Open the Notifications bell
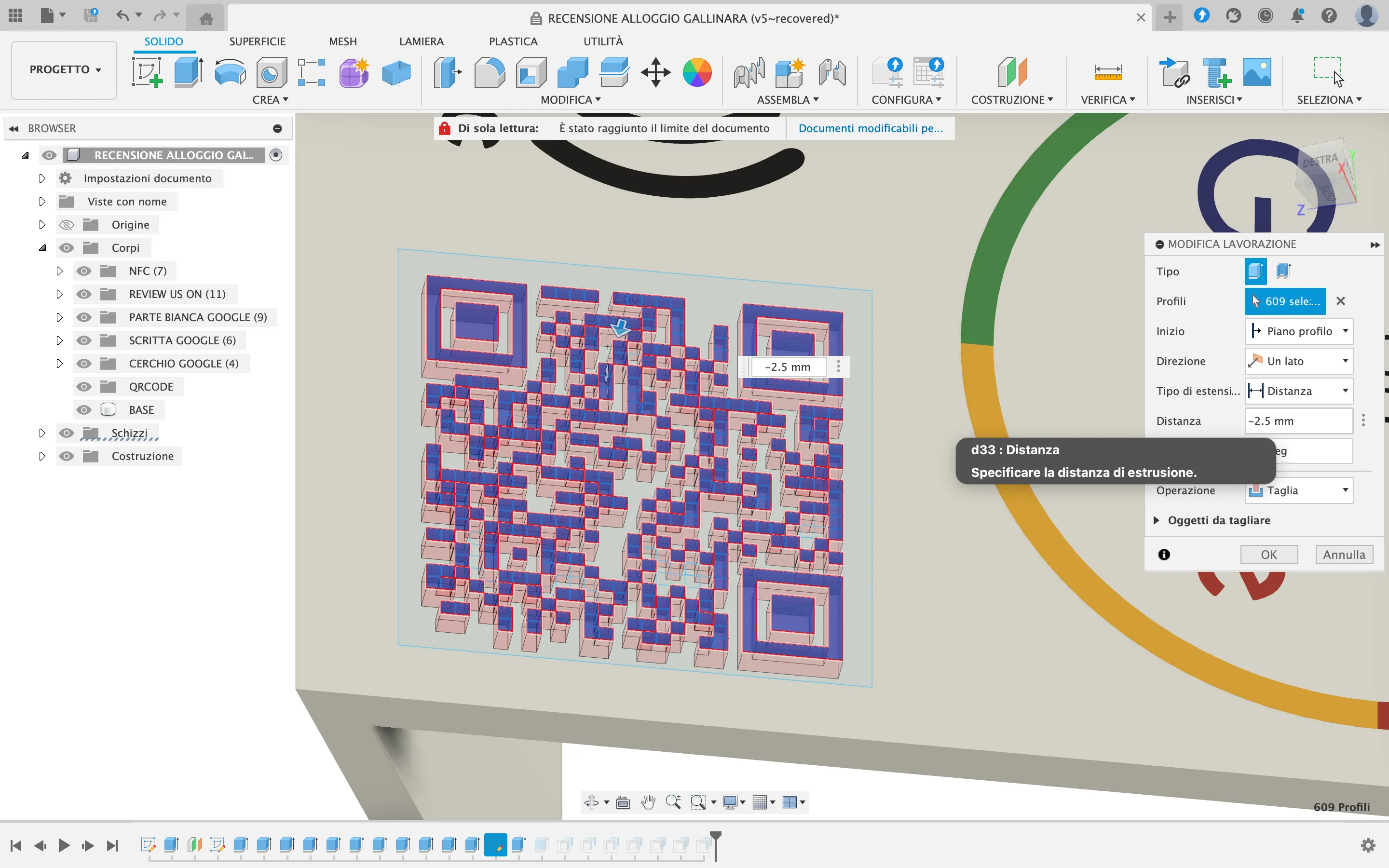The width and height of the screenshot is (1389, 868). (1297, 15)
